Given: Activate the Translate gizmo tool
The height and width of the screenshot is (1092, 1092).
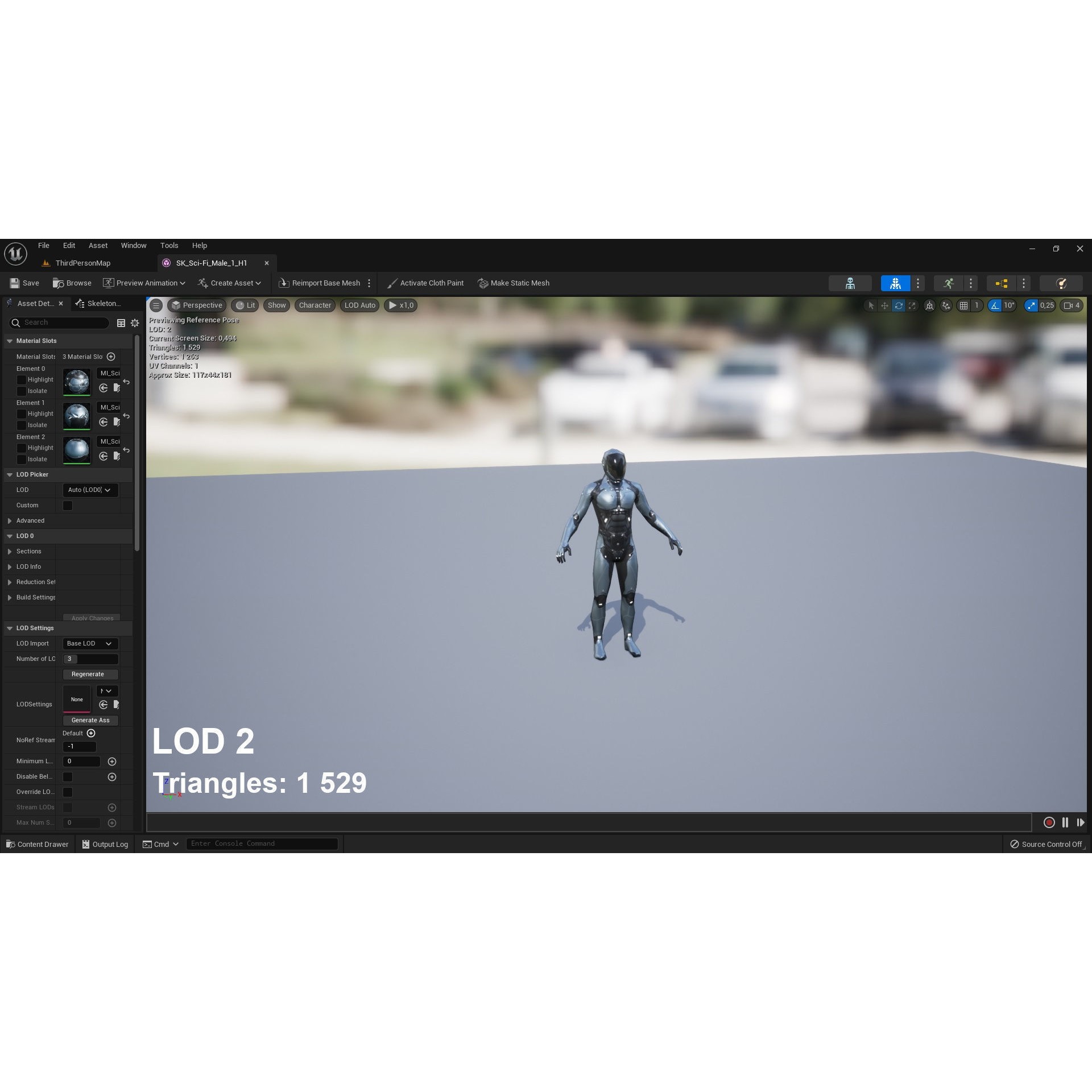Looking at the screenshot, I should [x=884, y=305].
